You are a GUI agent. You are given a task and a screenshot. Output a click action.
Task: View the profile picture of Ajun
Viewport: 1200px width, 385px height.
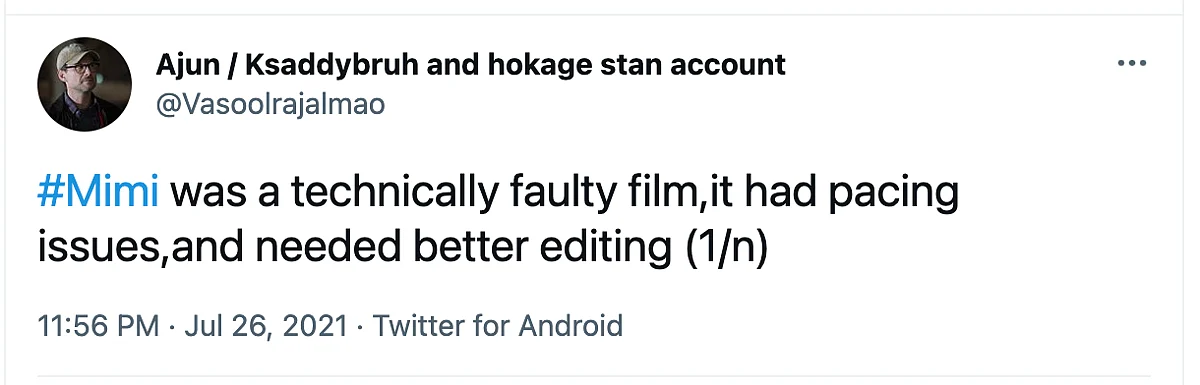point(84,85)
